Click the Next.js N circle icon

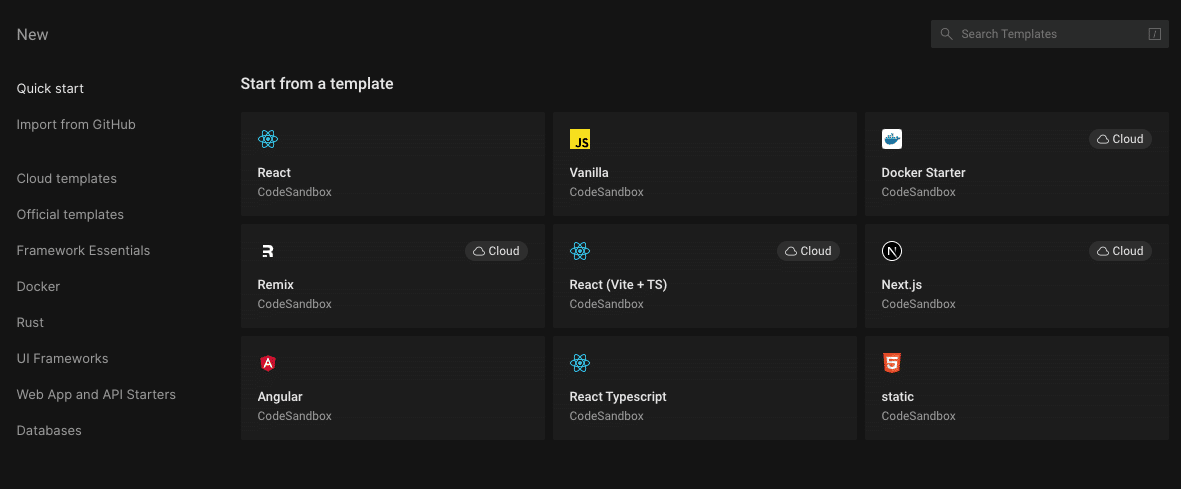pyautogui.click(x=892, y=252)
